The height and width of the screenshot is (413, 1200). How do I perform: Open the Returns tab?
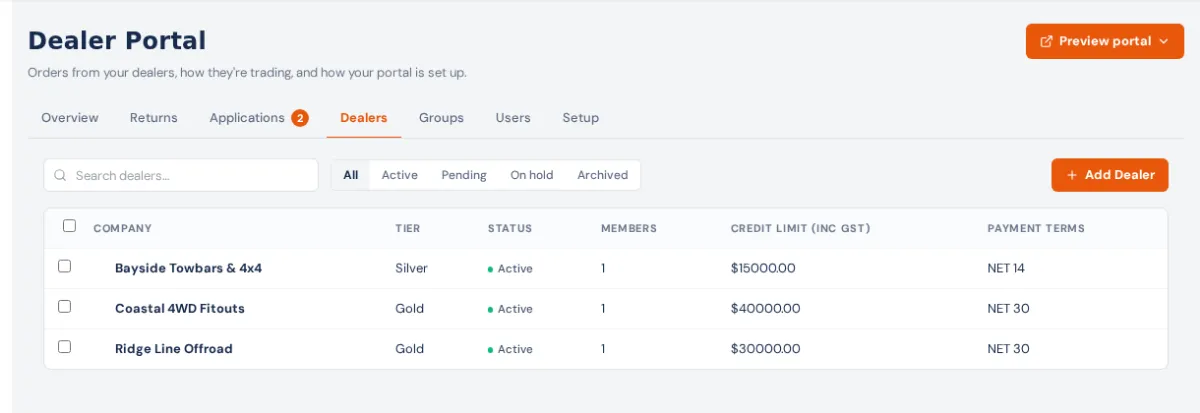[x=153, y=118]
